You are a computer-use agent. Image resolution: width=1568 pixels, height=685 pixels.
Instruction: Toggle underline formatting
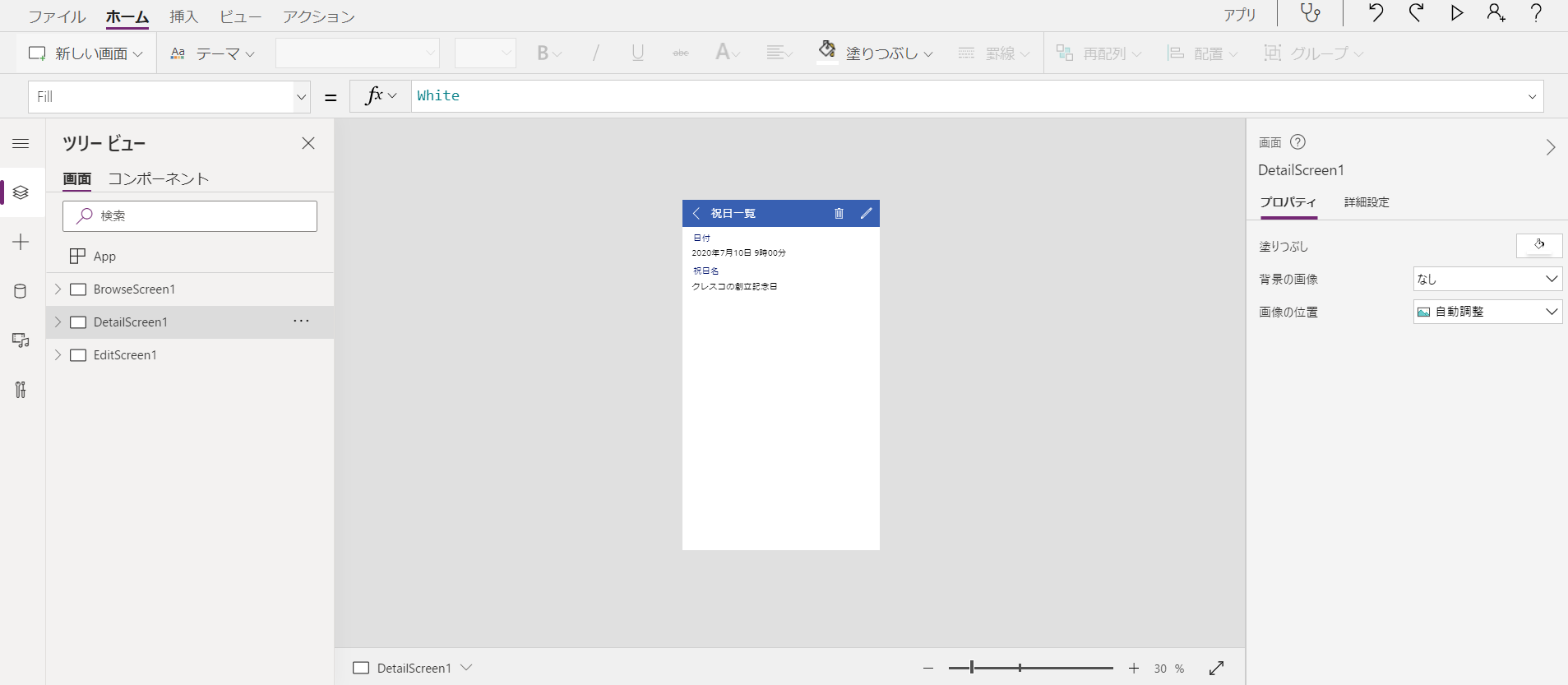pos(637,53)
